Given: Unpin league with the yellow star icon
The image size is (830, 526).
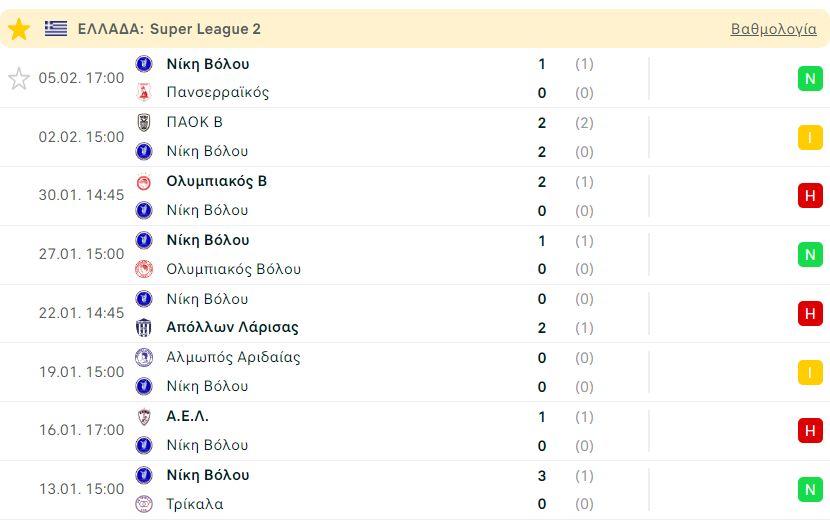Looking at the screenshot, I should (x=19, y=29).
